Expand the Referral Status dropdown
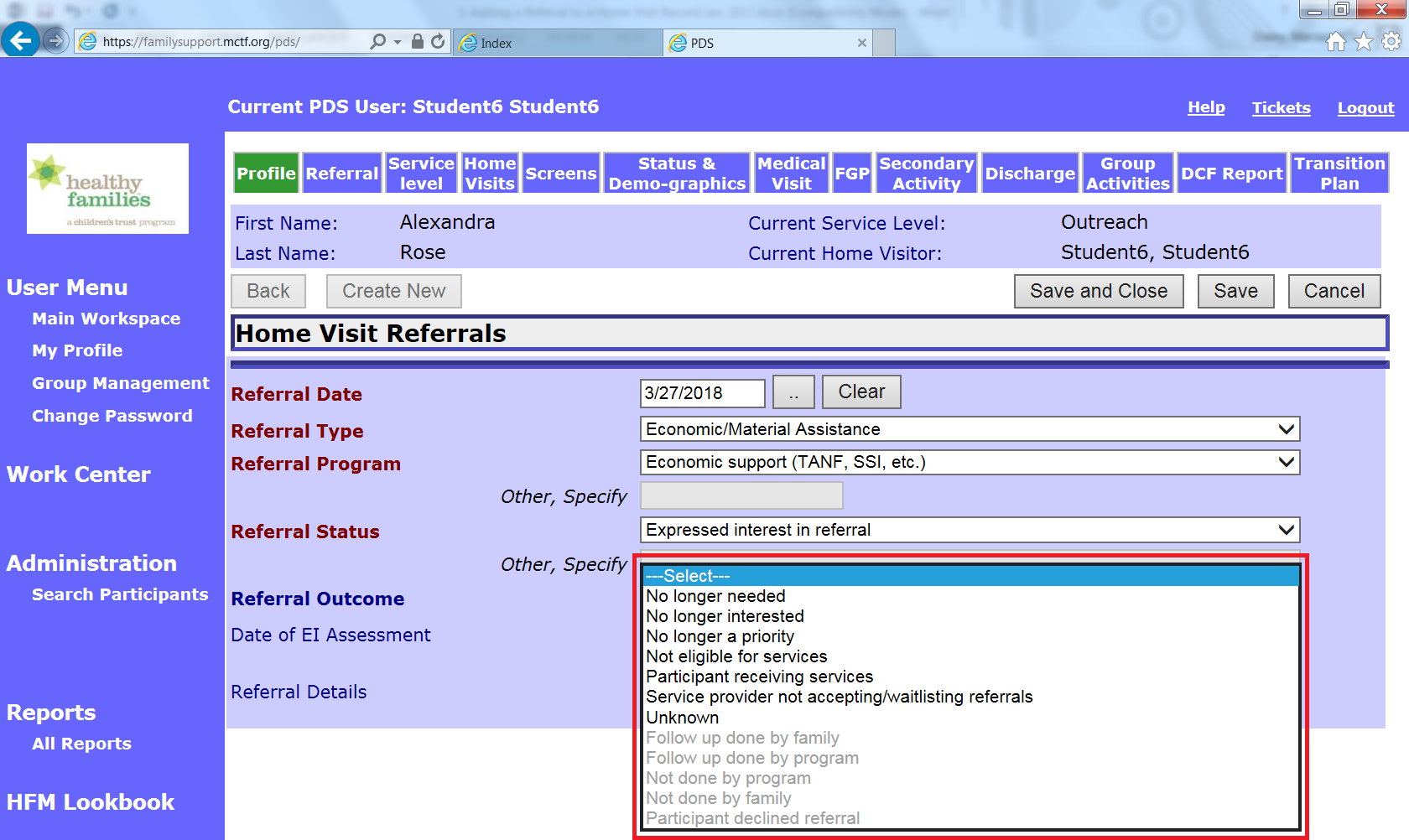Image resolution: width=1409 pixels, height=840 pixels. [x=970, y=530]
